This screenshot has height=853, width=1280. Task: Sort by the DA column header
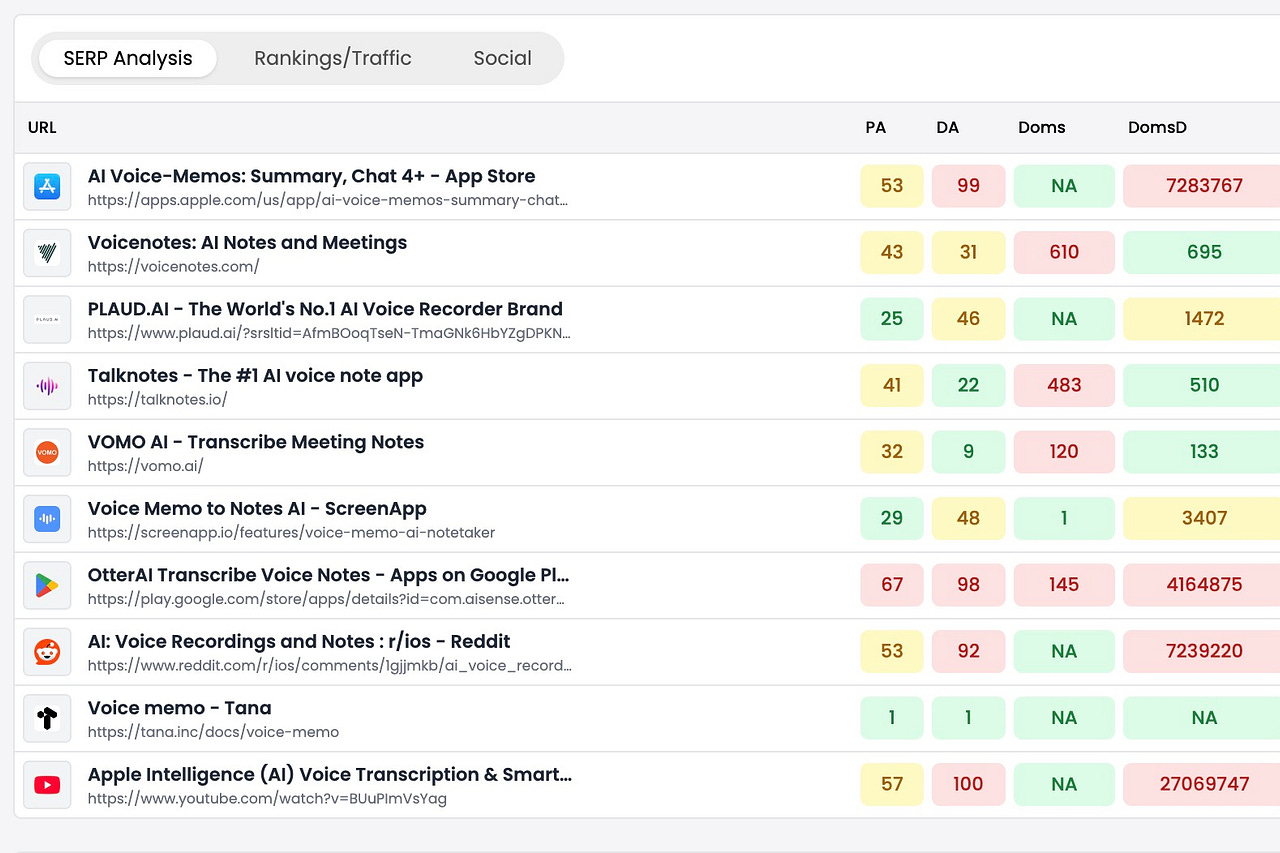coord(948,128)
